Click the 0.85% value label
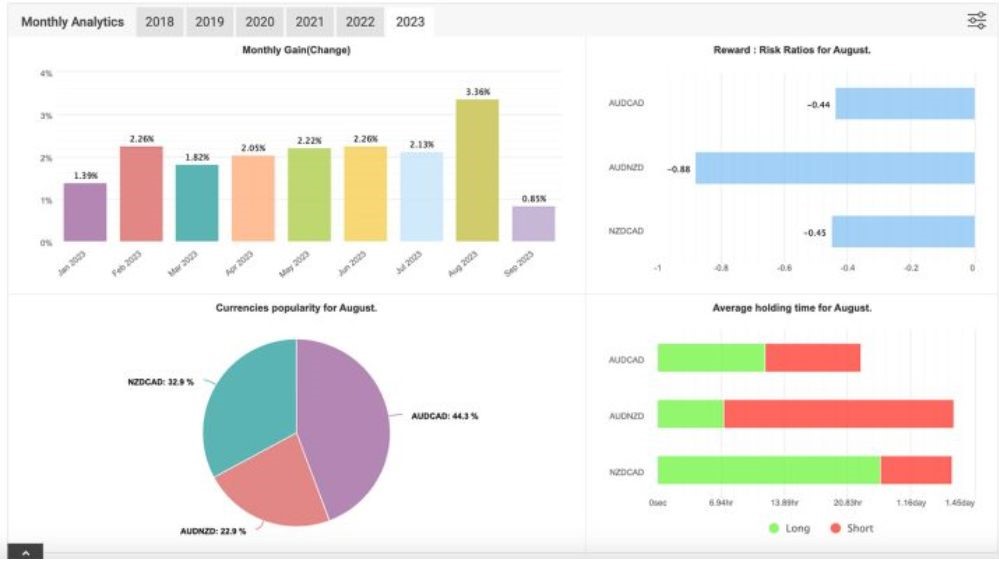The height and width of the screenshot is (563, 999). pyautogui.click(x=534, y=199)
